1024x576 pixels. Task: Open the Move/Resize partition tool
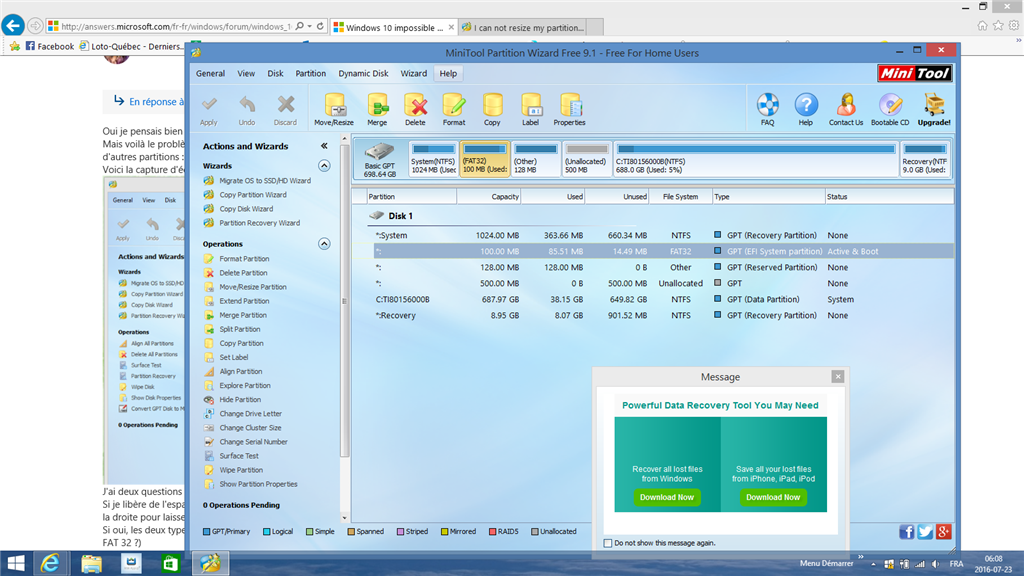click(x=334, y=109)
